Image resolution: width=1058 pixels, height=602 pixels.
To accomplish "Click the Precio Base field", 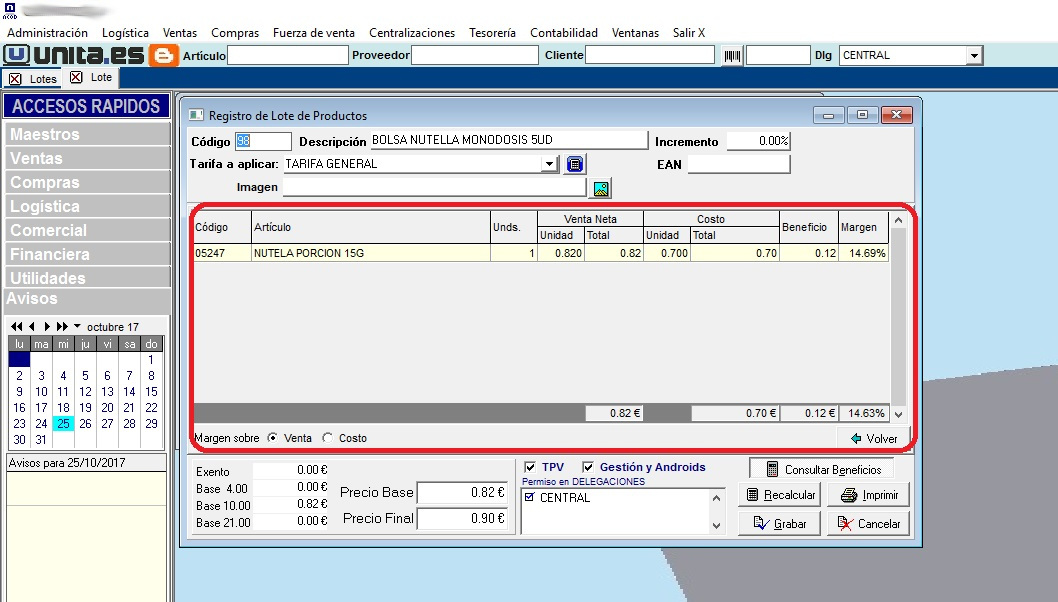I will pos(462,493).
